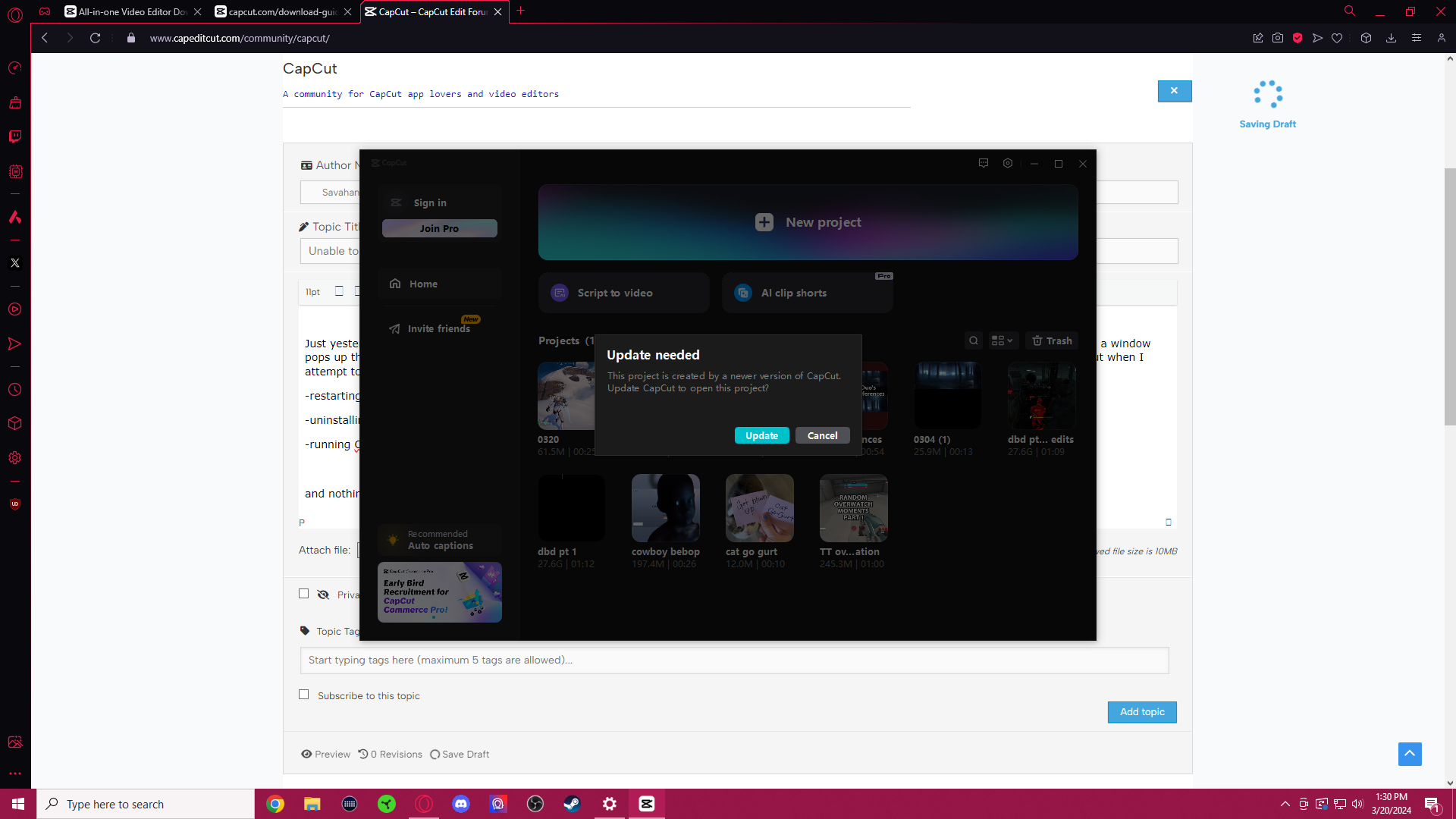Close the capcut.com/download-guide tab
1456x819 pixels.
347,11
